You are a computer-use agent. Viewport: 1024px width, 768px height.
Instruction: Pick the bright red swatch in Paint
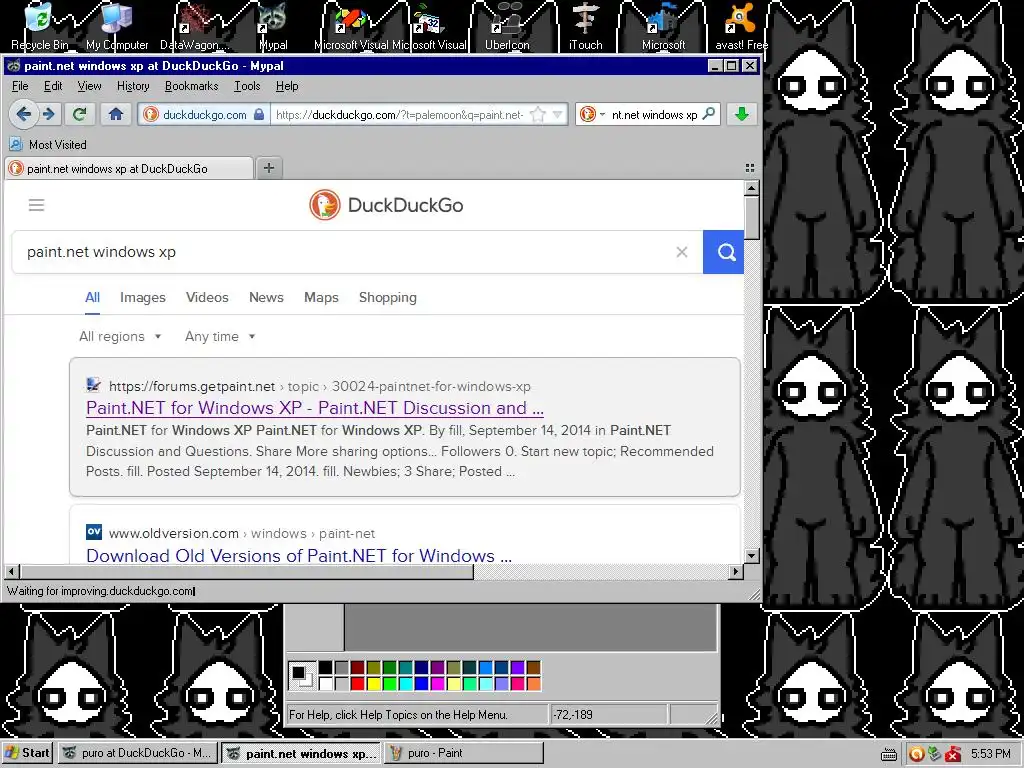pyautogui.click(x=357, y=683)
